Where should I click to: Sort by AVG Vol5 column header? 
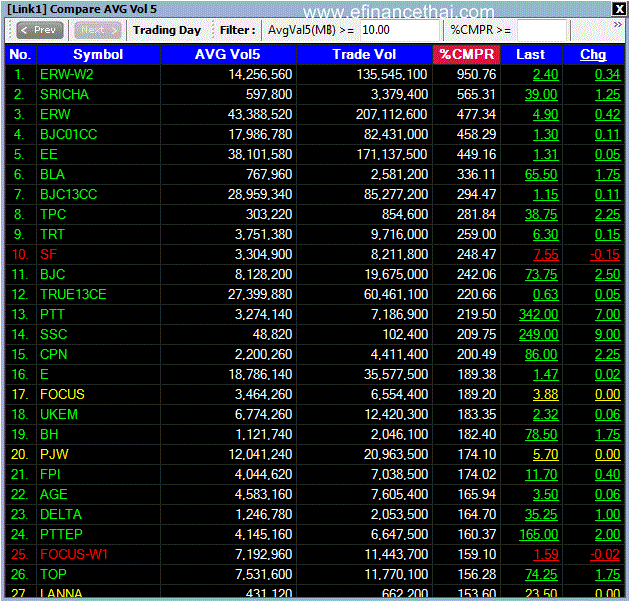click(x=228, y=55)
